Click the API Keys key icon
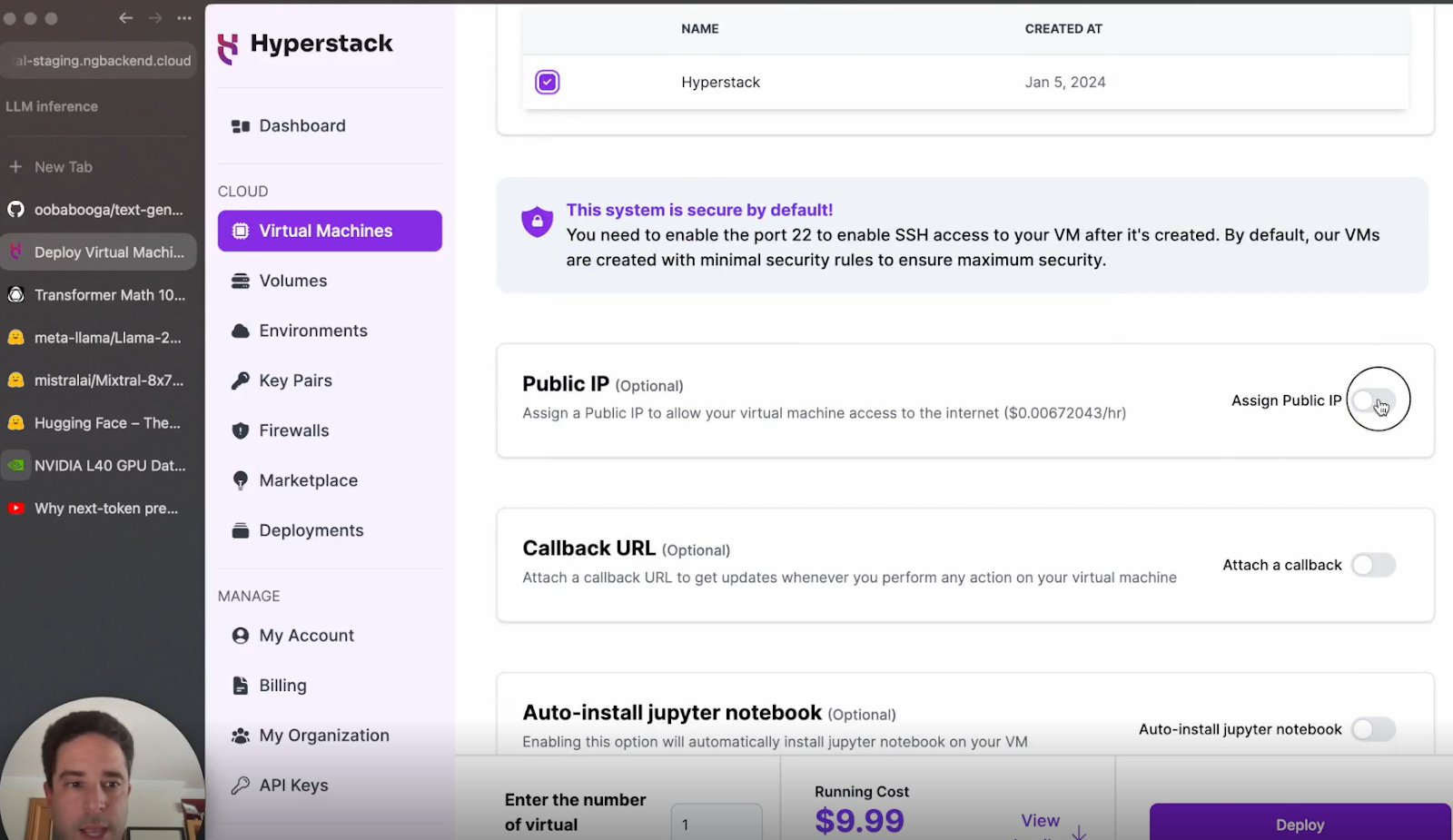The width and height of the screenshot is (1453, 840). (241, 786)
